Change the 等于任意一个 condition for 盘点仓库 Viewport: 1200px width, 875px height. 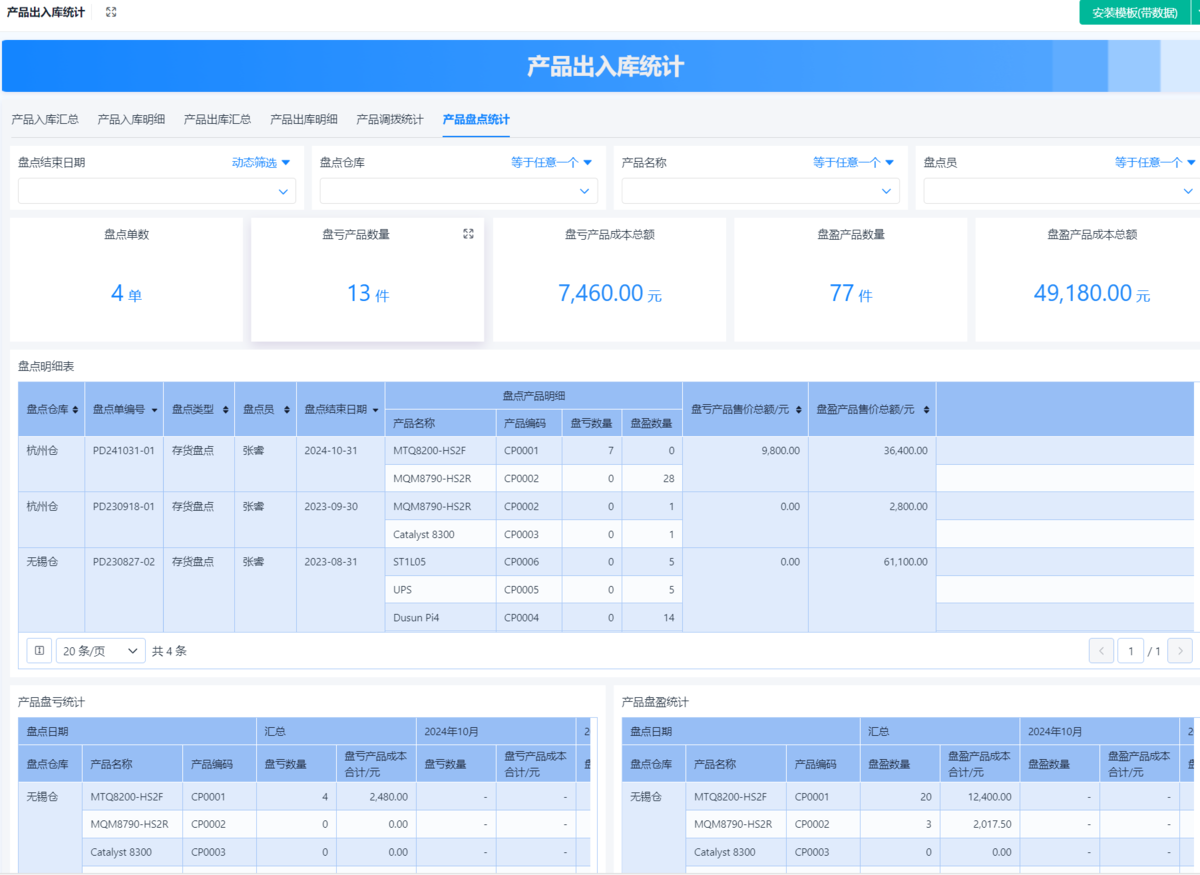tap(552, 162)
